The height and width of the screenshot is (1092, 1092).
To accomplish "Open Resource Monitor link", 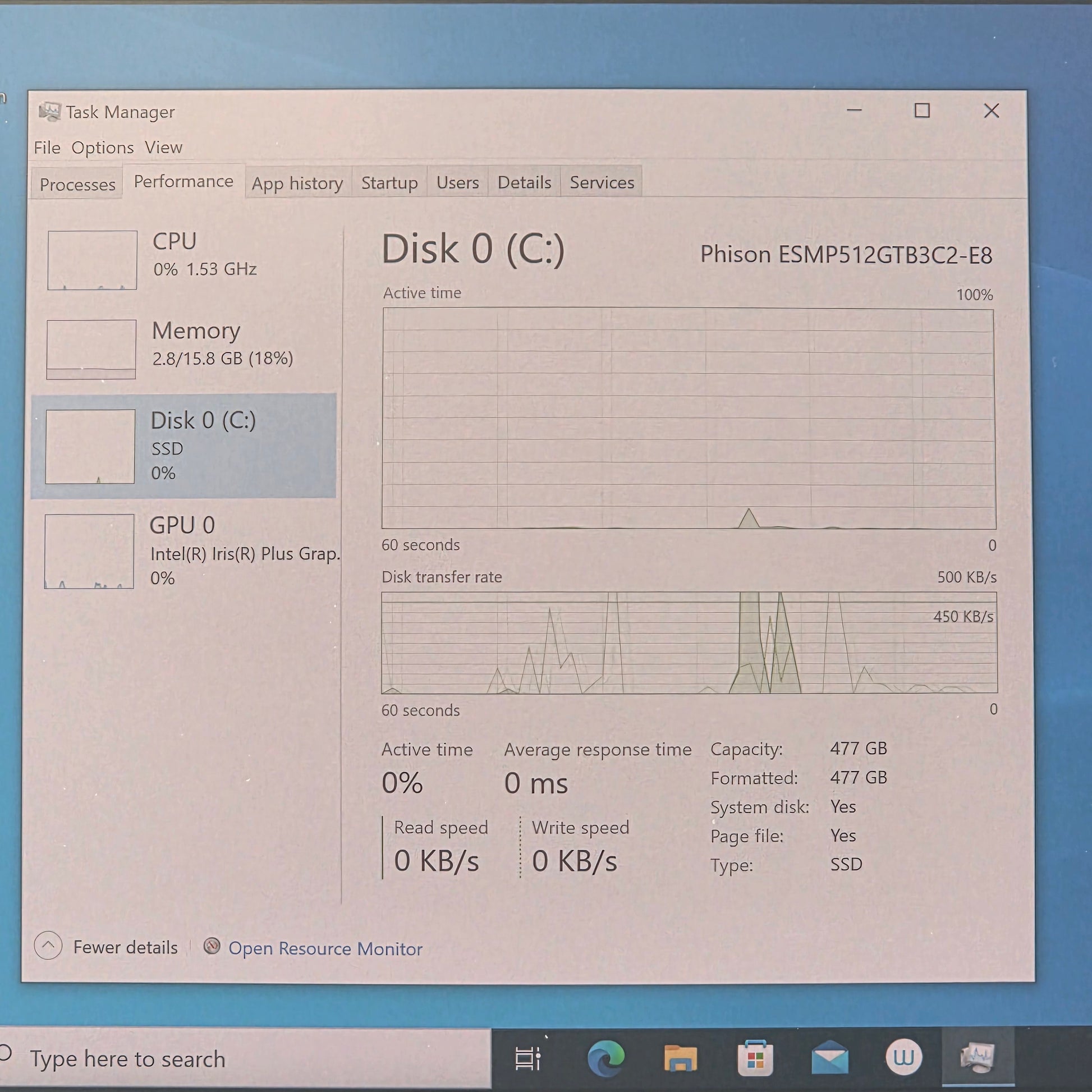I will click(x=325, y=948).
